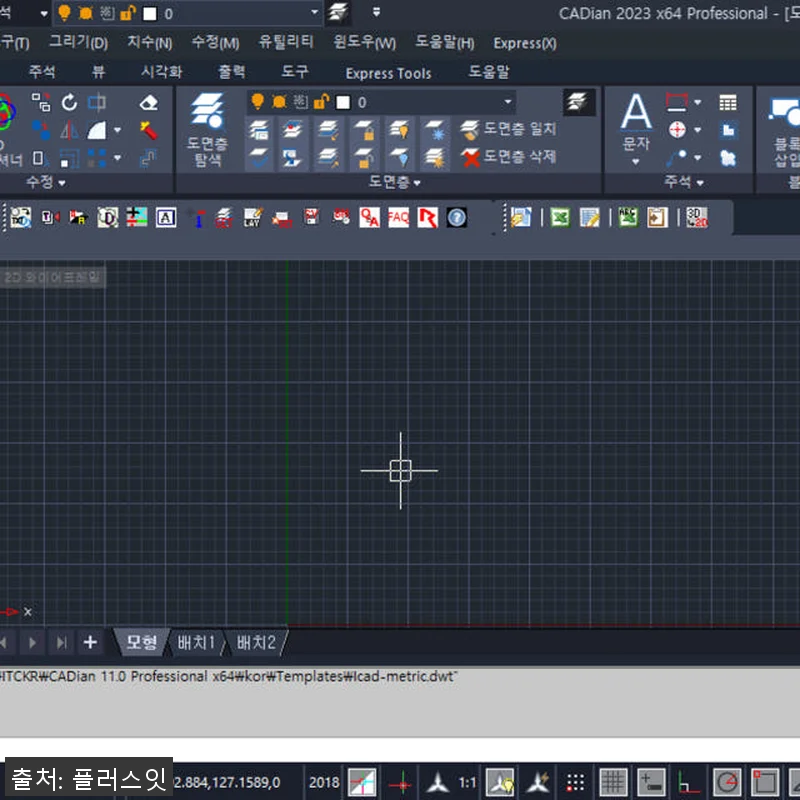Click the 도면층 삭제 red X icon

click(x=471, y=157)
